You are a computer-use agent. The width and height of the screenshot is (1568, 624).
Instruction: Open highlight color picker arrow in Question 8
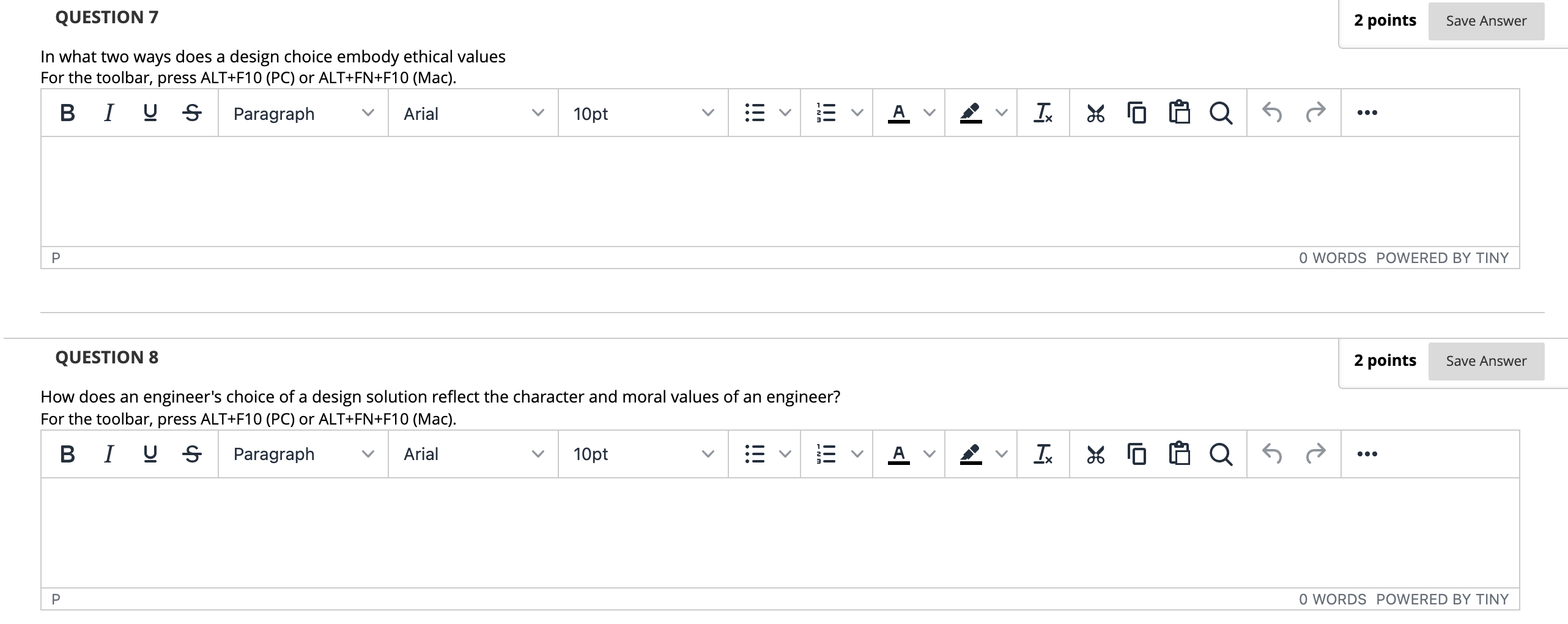pos(1001,454)
